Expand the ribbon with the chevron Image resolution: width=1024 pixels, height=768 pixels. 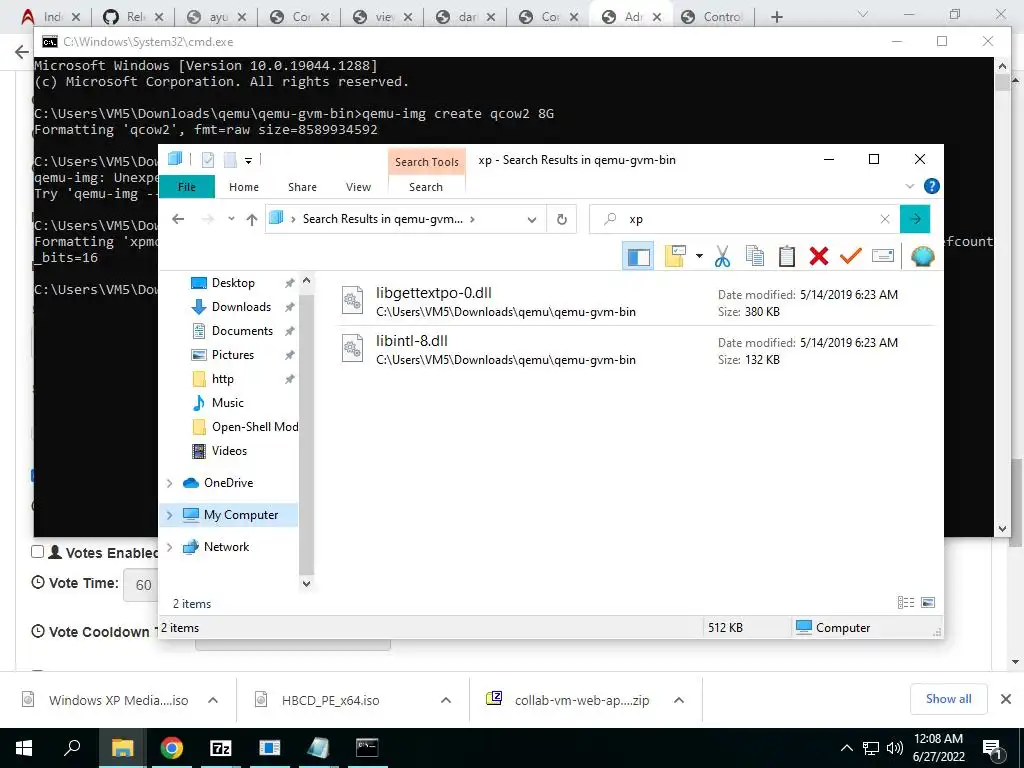pos(909,186)
